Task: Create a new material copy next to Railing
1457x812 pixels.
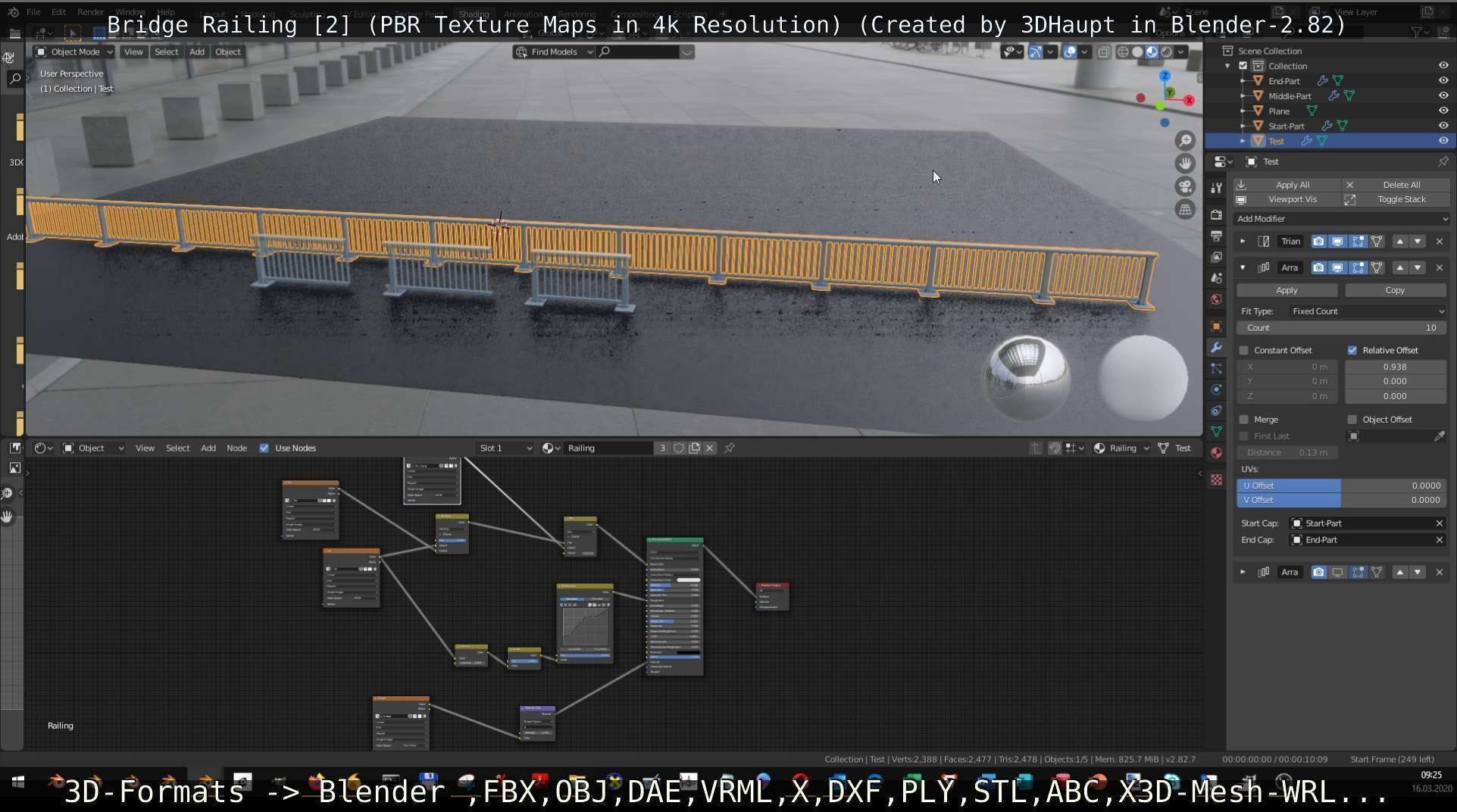Action: [694, 448]
